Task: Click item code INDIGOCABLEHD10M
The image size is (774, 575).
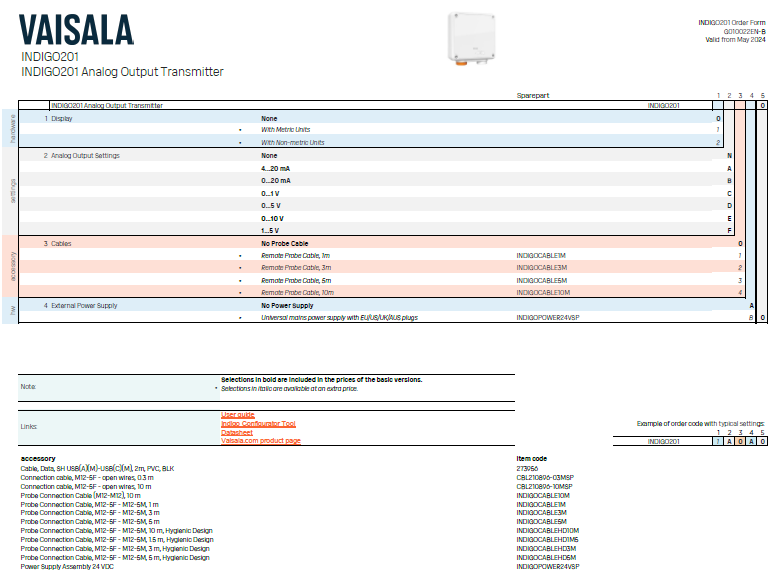Action: click(548, 531)
